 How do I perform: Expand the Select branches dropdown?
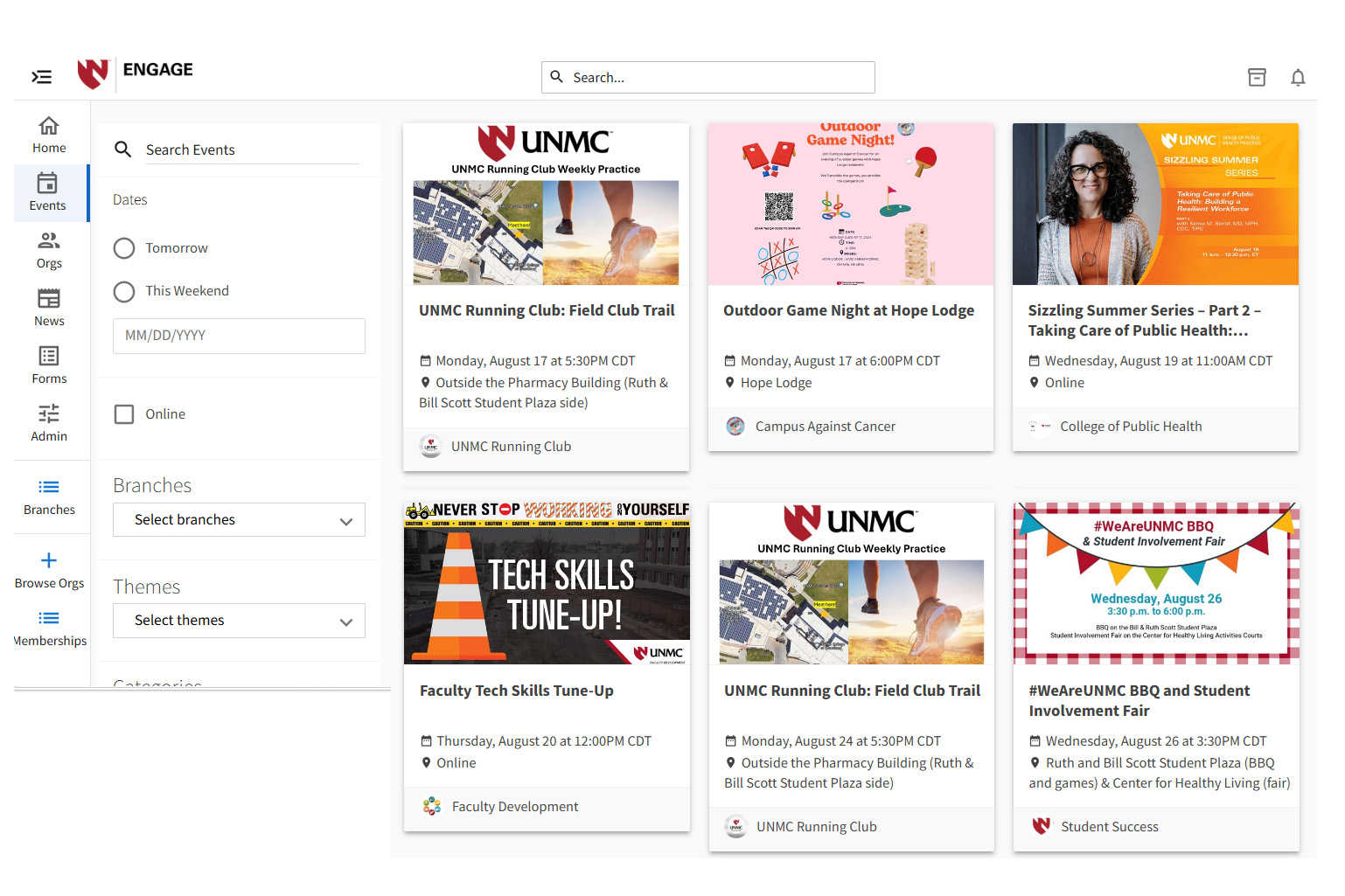(x=239, y=520)
